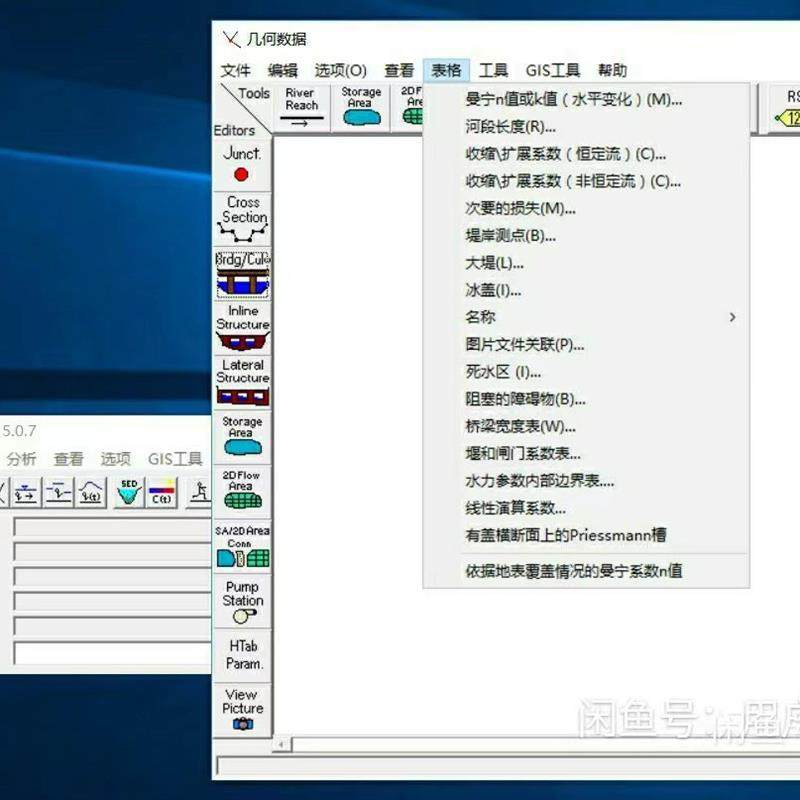The height and width of the screenshot is (800, 800).
Task: Open GIS工具 menu in HEC-RAS window
Action: 175,459
